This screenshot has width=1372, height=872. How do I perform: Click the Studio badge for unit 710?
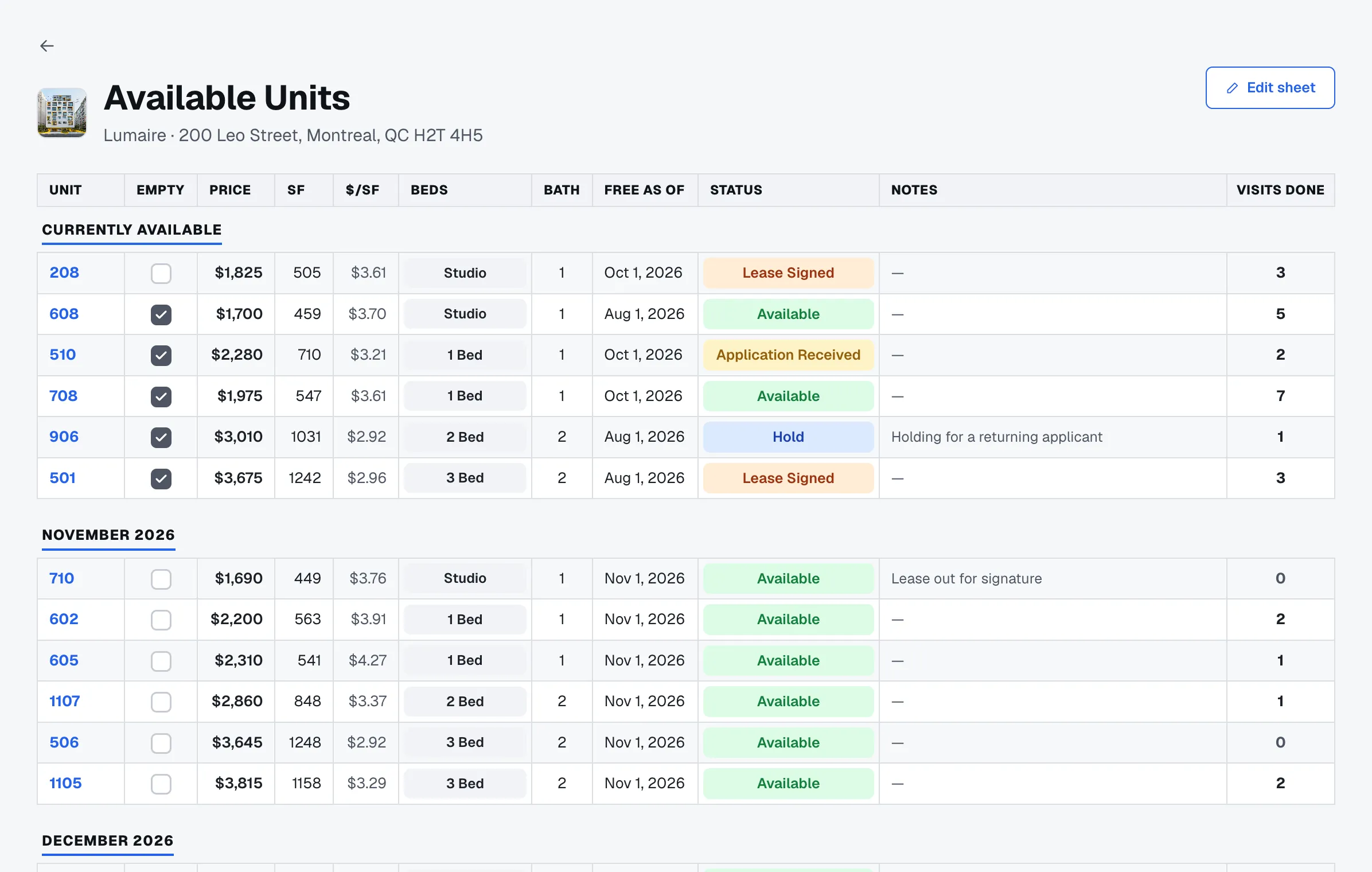tap(465, 579)
